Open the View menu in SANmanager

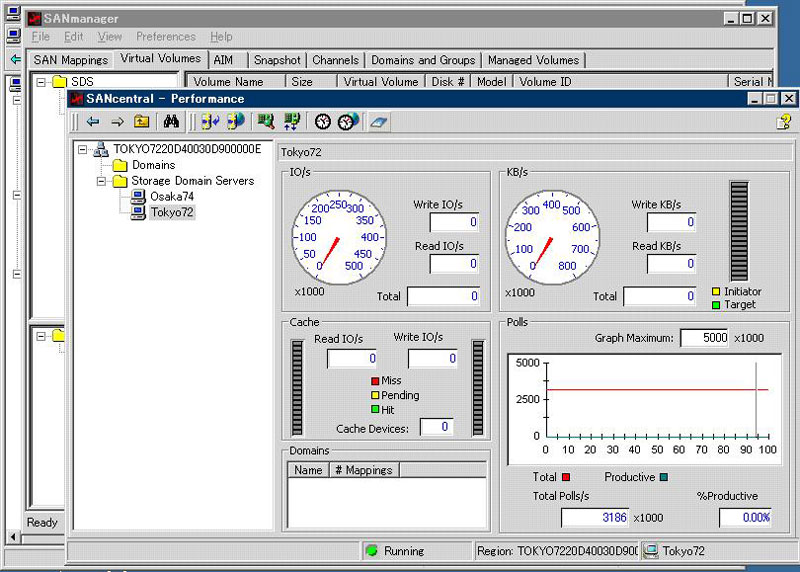point(110,37)
